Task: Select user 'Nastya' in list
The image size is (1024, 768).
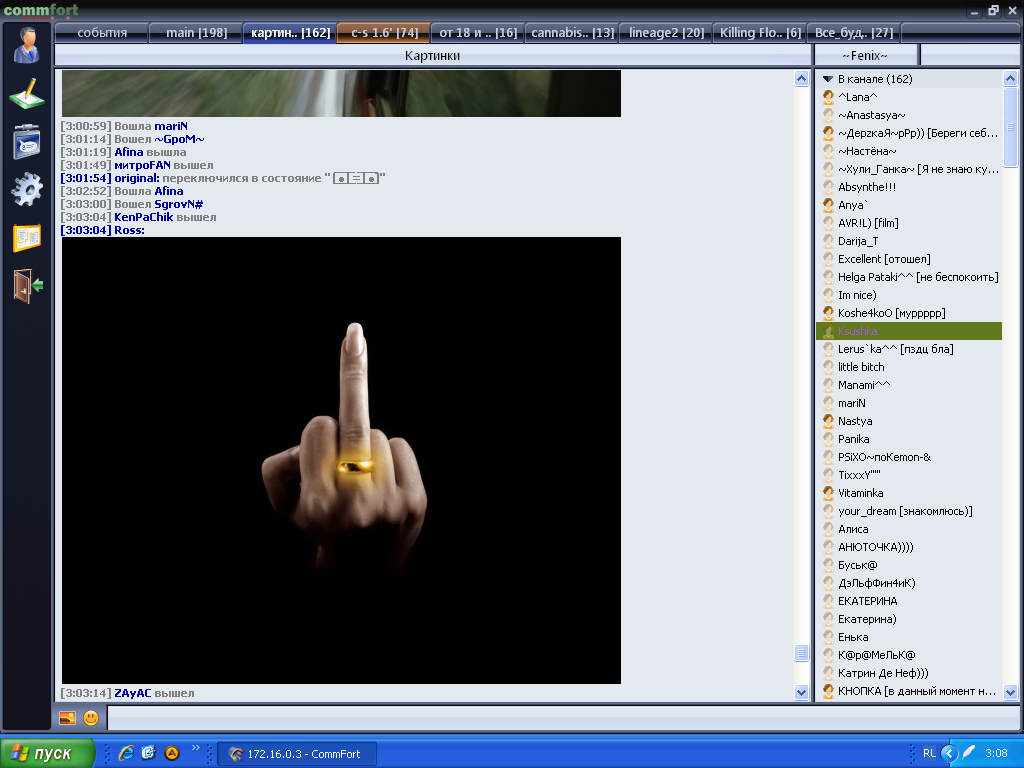Action: 909,421
